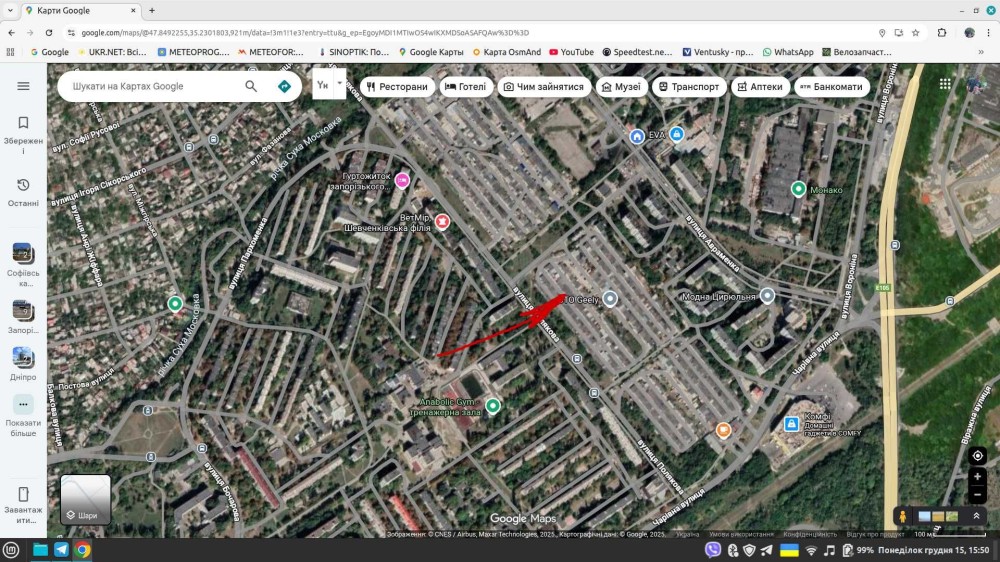Image resolution: width=1000 pixels, height=562 pixels.
Task: Open the recent places history
Action: 23,192
